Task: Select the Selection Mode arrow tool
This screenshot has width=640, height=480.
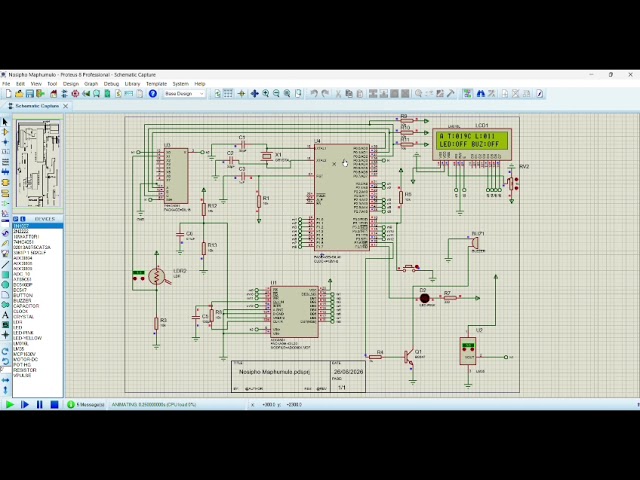Action: [5, 122]
